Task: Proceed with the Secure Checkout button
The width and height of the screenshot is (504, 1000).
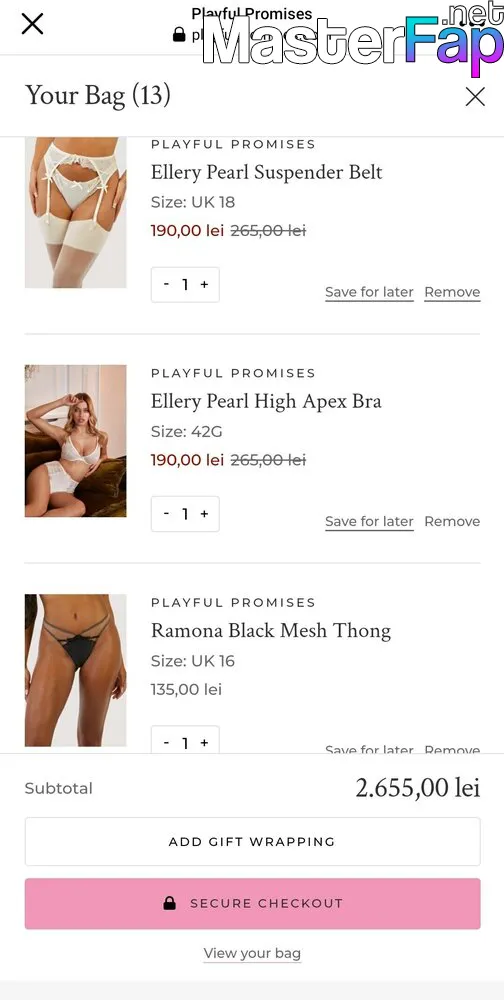Action: [253, 903]
